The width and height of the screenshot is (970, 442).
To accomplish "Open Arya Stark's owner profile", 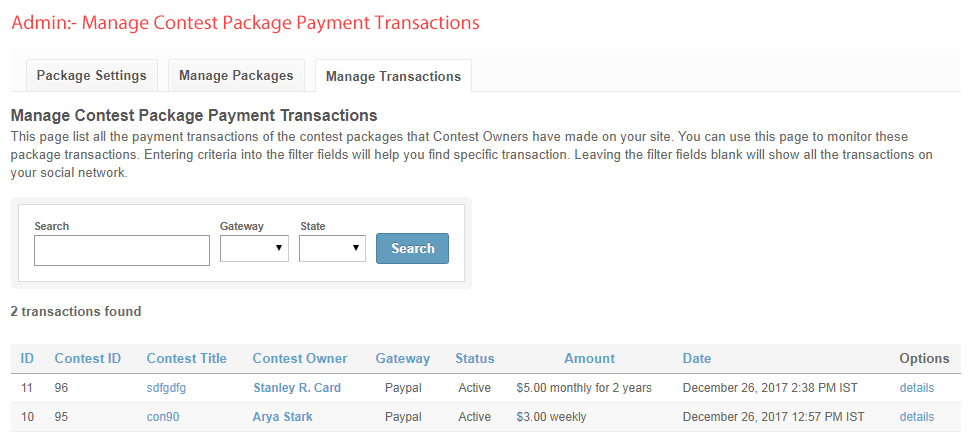I will (x=282, y=417).
